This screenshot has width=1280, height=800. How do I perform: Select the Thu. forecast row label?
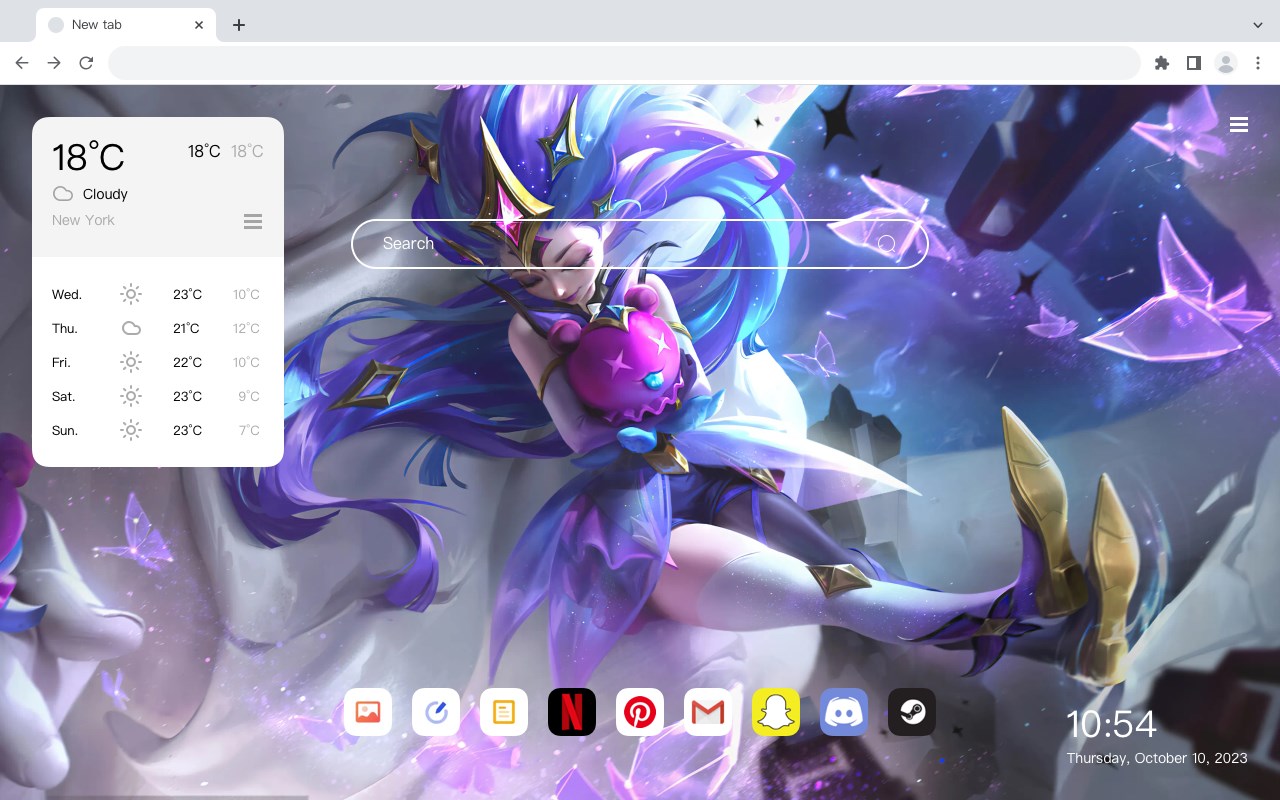[65, 329]
